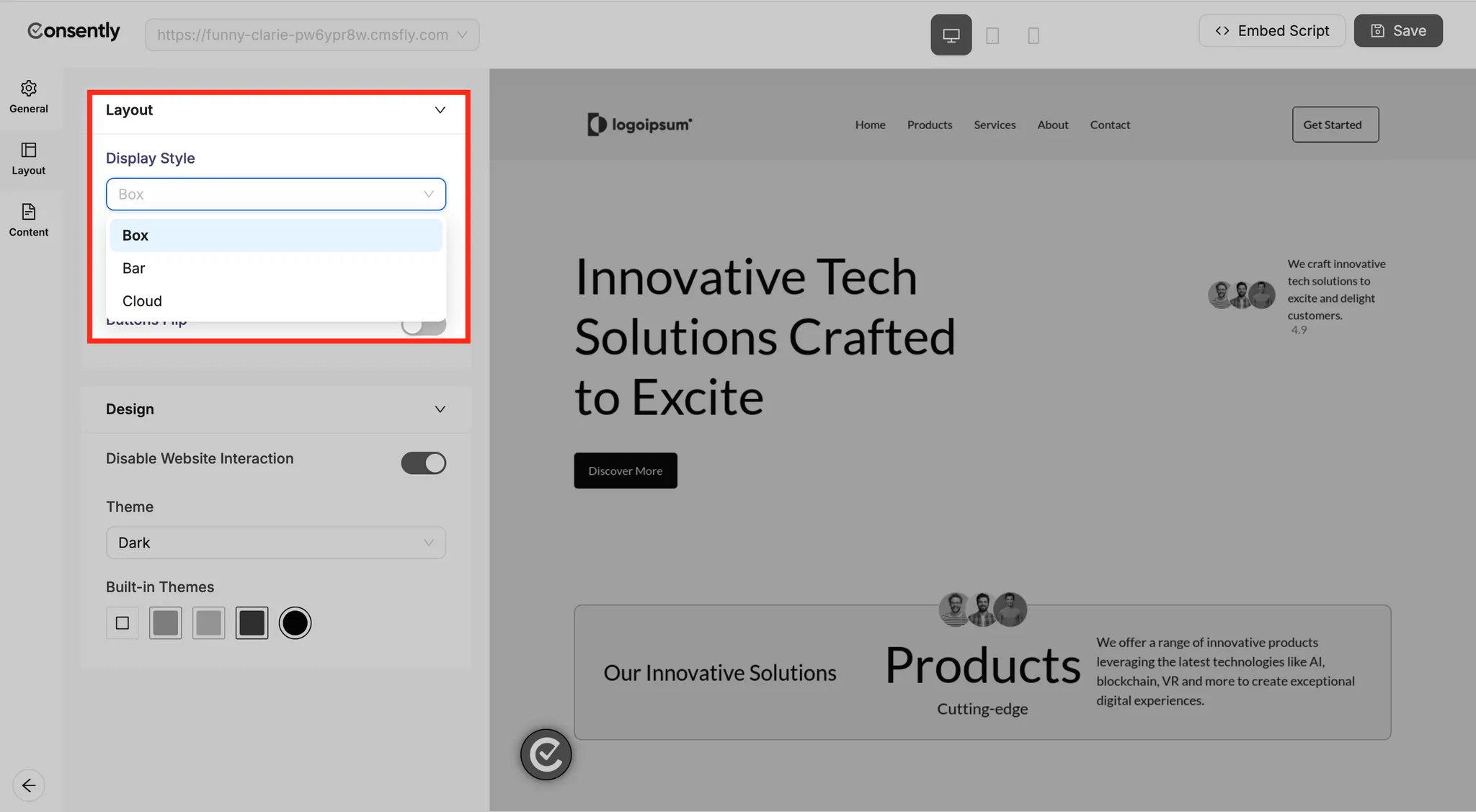Open the site URL selector
This screenshot has width=1476, height=812.
click(312, 34)
